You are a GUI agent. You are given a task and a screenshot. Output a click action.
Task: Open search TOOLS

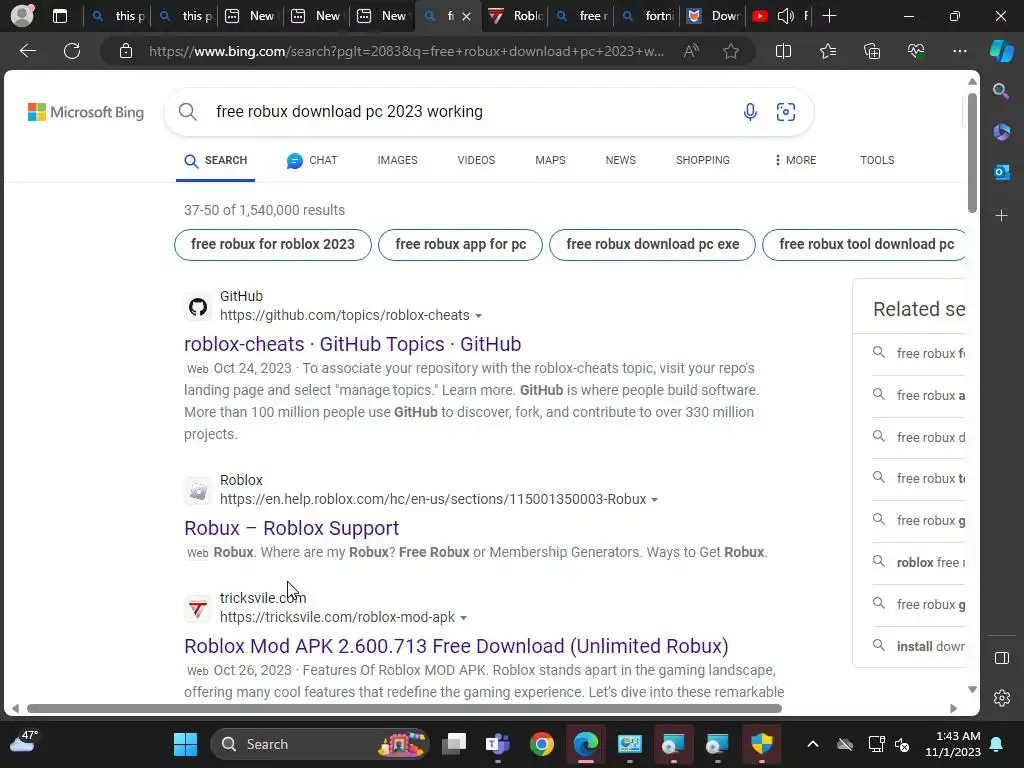[x=877, y=160]
